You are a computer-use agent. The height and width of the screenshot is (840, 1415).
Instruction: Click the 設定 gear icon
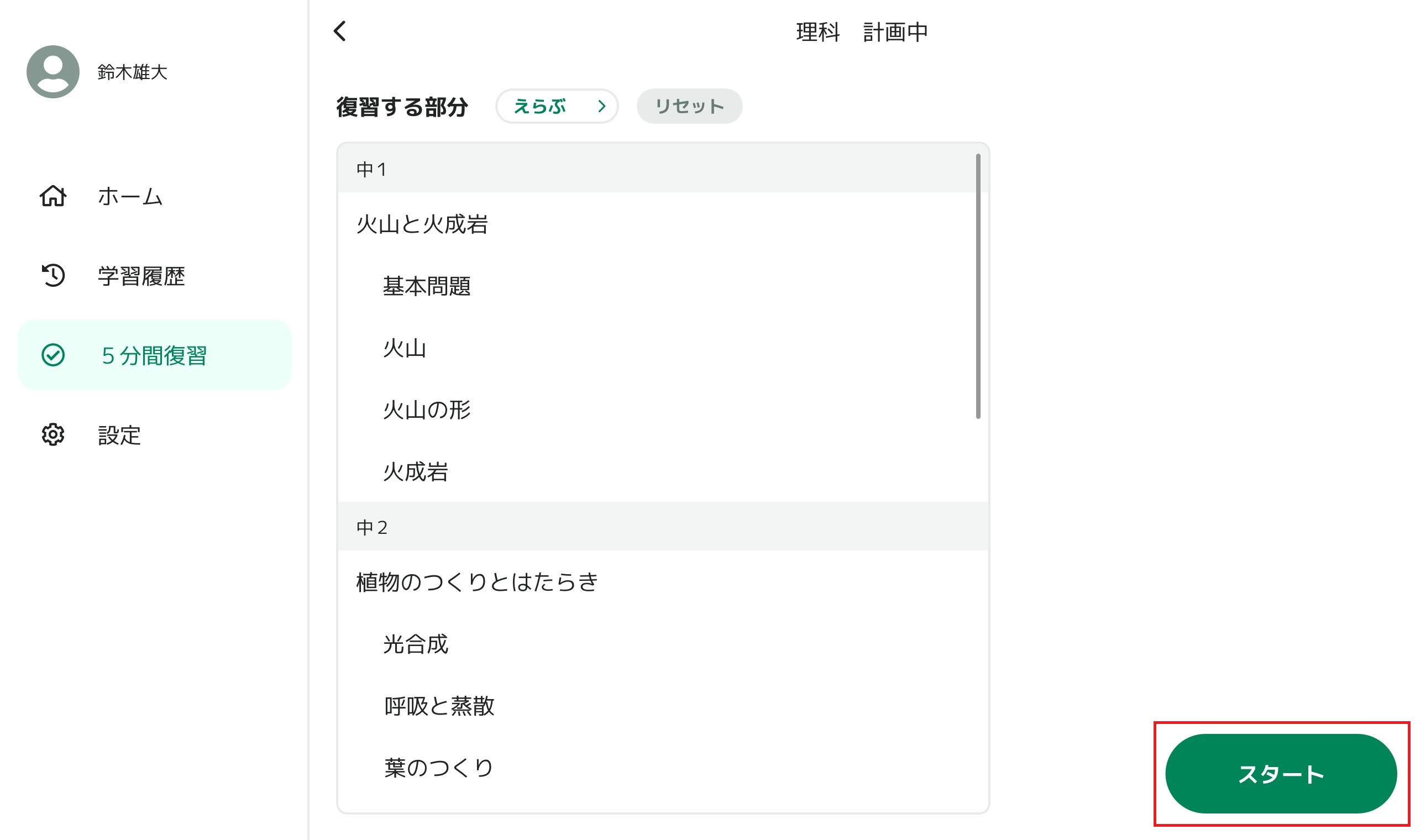(53, 435)
